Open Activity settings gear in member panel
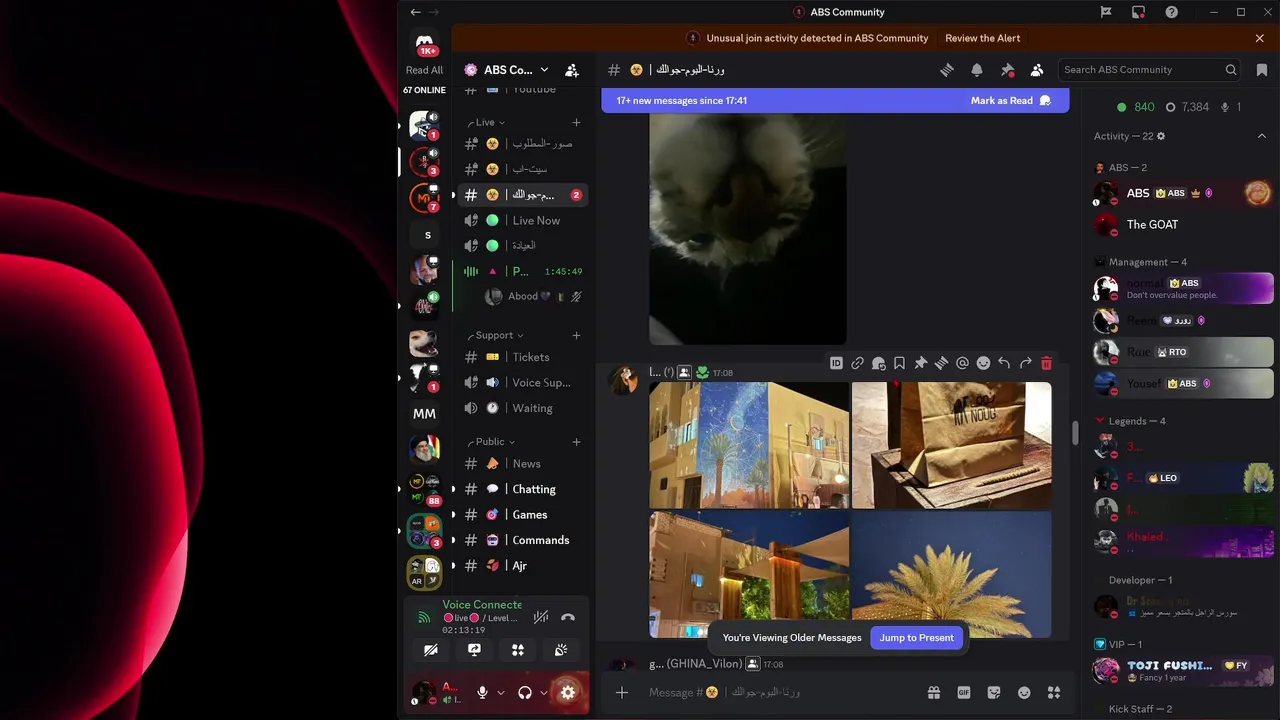1280x720 pixels. [x=1161, y=136]
